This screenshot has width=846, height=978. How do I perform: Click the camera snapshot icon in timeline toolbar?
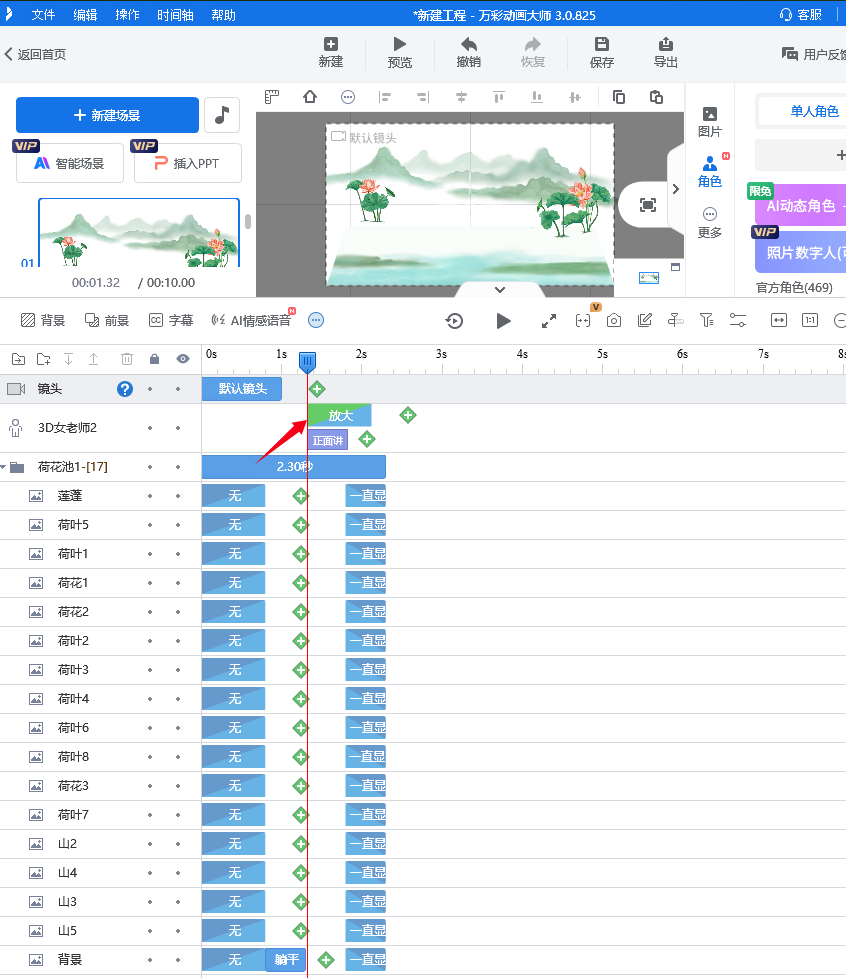pyautogui.click(x=614, y=320)
